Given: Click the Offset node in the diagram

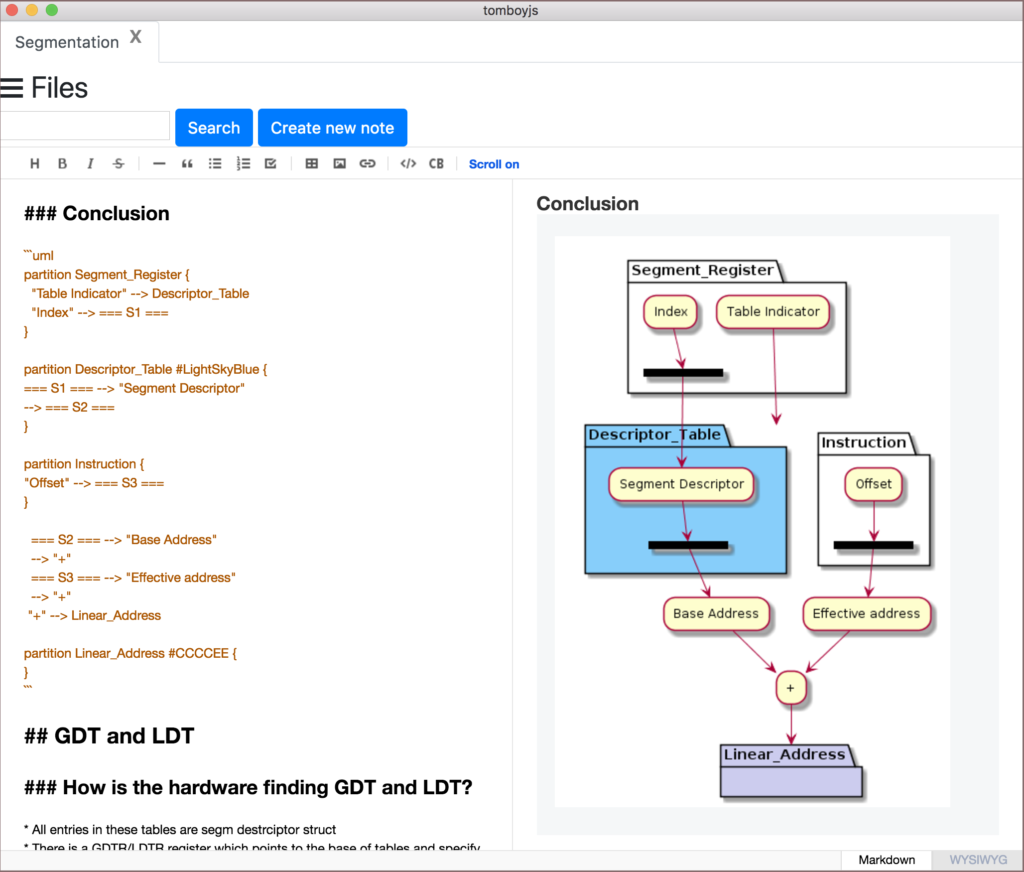Looking at the screenshot, I should [x=873, y=484].
